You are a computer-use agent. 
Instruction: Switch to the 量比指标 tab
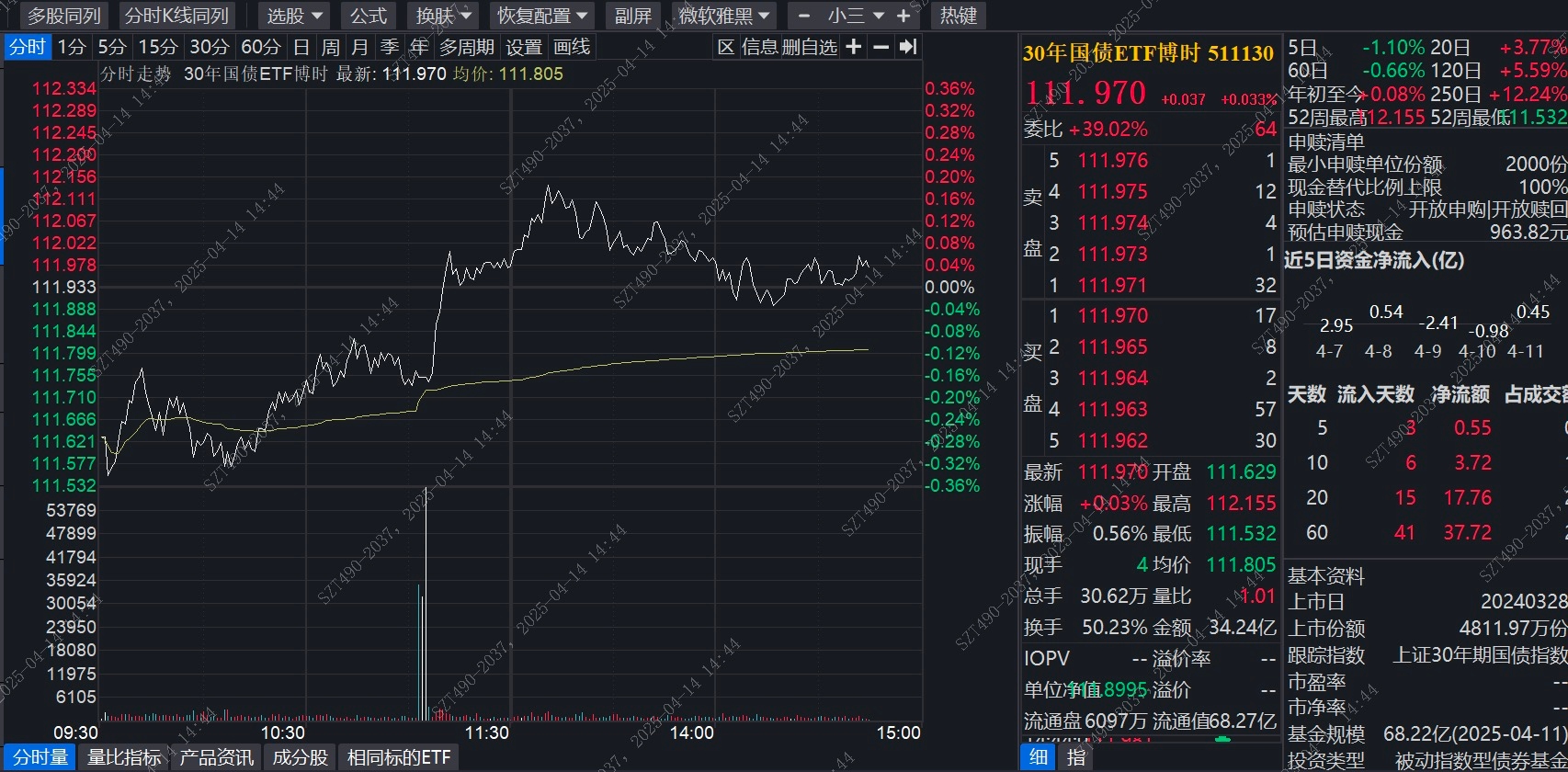[124, 757]
